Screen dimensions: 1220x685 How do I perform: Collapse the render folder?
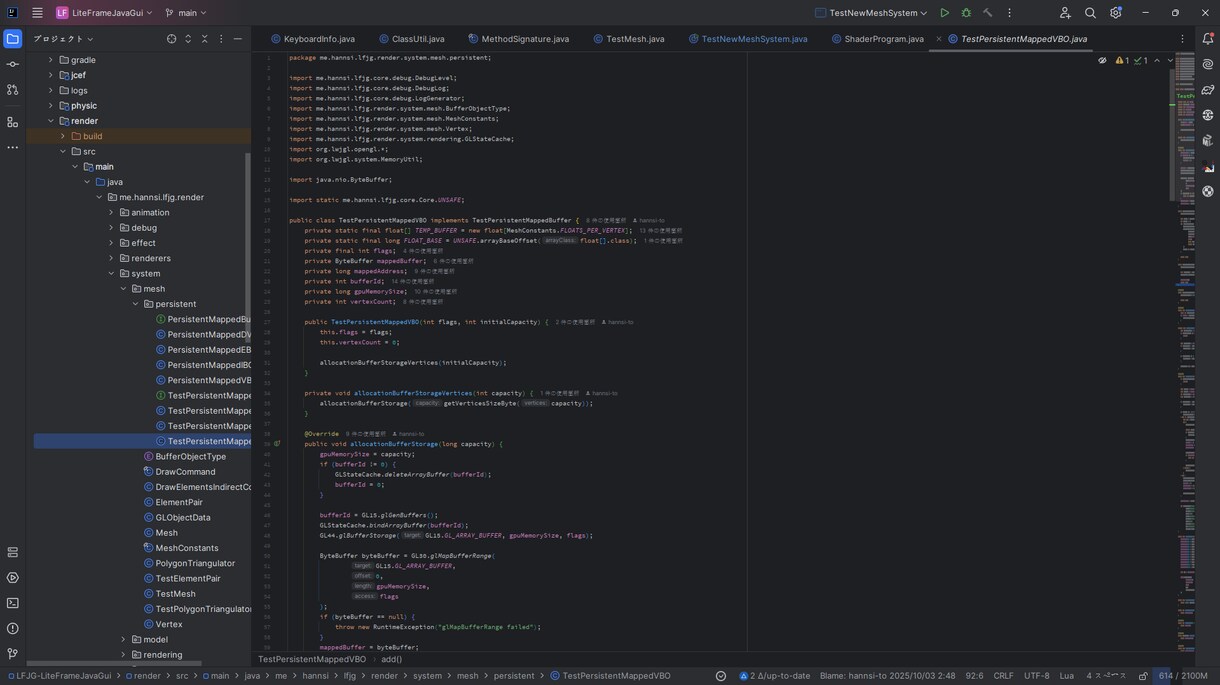(51, 121)
